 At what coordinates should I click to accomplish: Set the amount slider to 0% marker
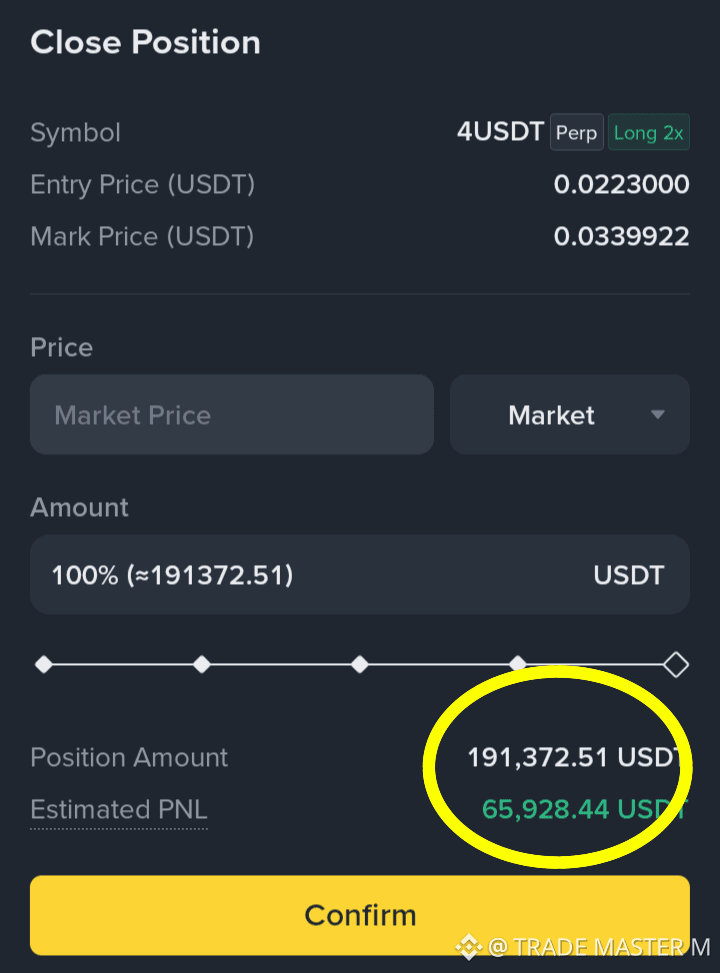pyautogui.click(x=44, y=665)
